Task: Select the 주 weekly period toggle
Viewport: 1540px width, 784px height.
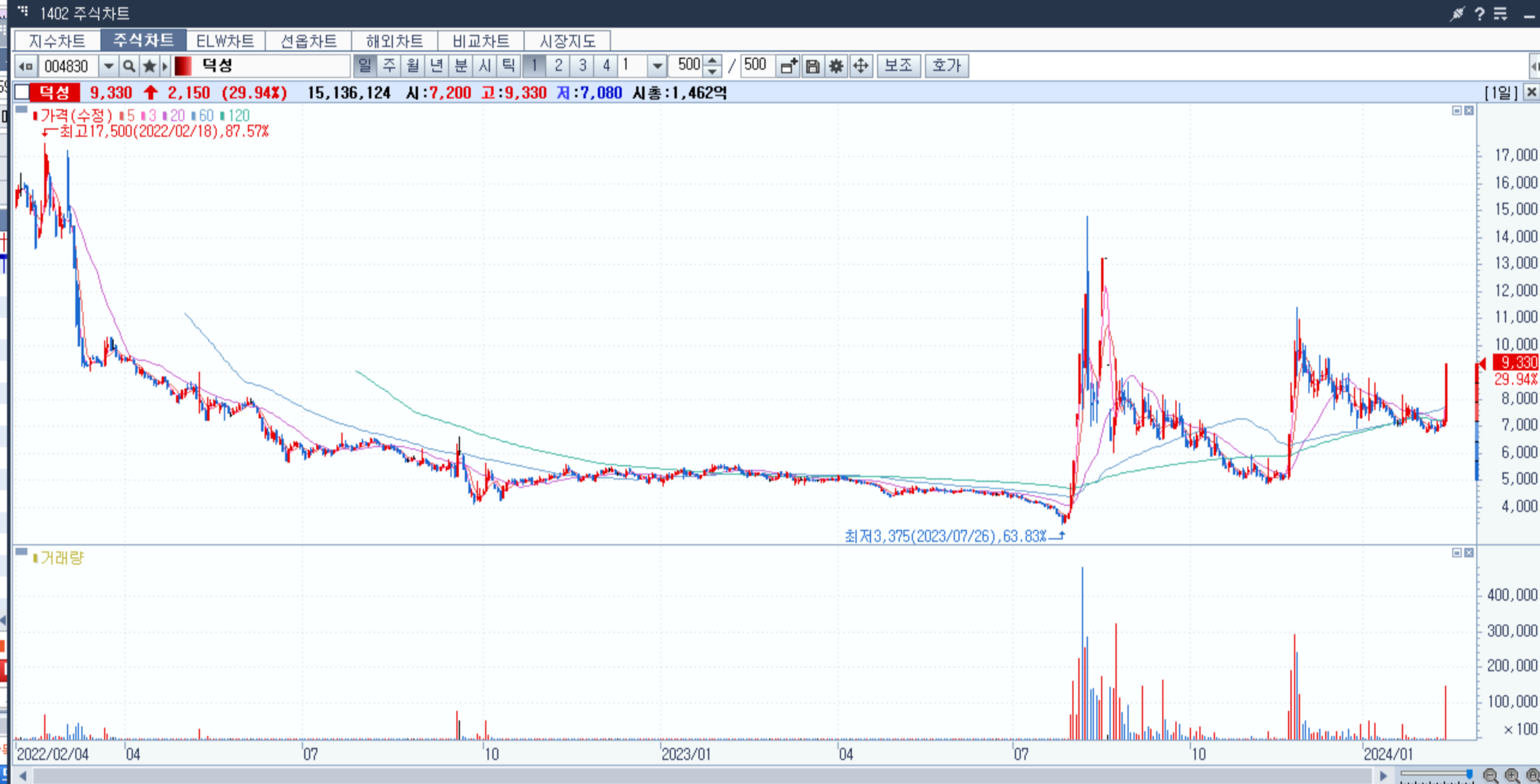Action: pos(388,66)
